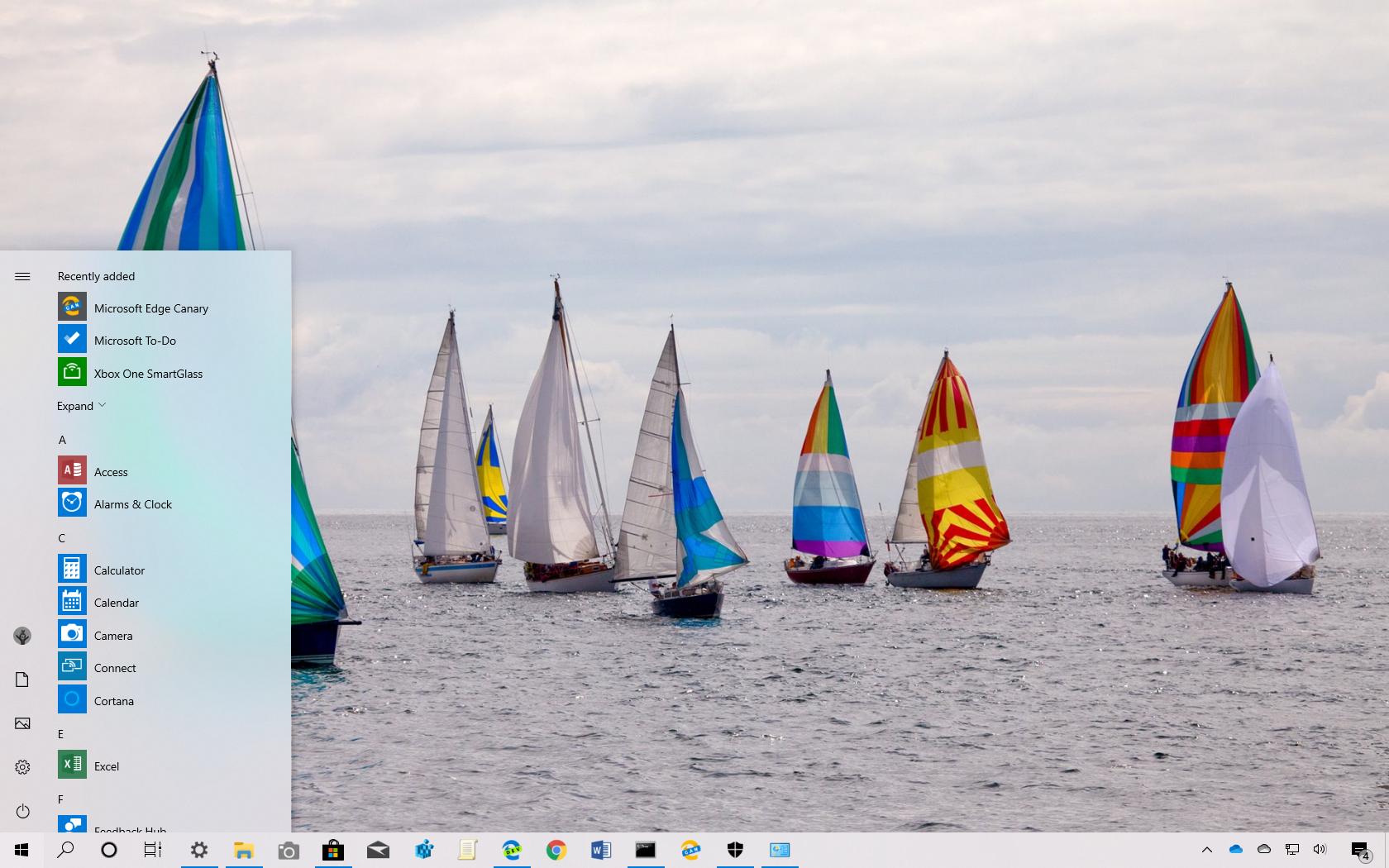Launch Alarms & Clock from Start menu
Screen dimensions: 1389x868
pos(133,503)
